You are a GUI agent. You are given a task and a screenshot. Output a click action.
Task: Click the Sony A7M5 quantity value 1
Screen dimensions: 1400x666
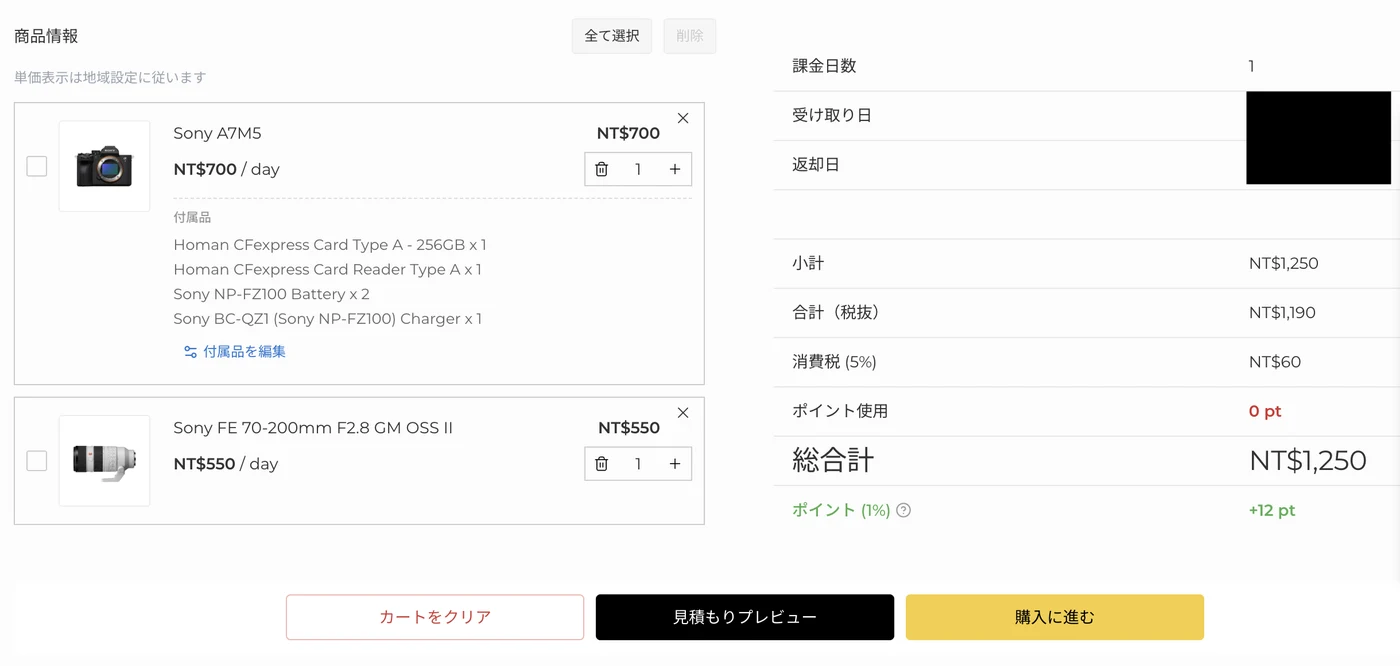(x=638, y=169)
